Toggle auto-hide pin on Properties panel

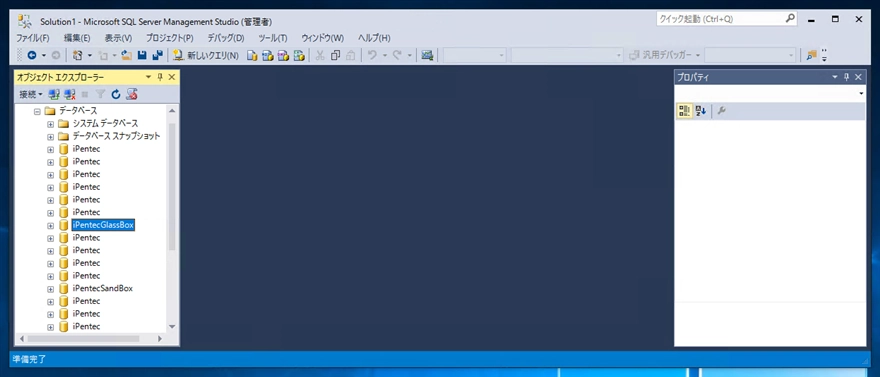(x=847, y=77)
